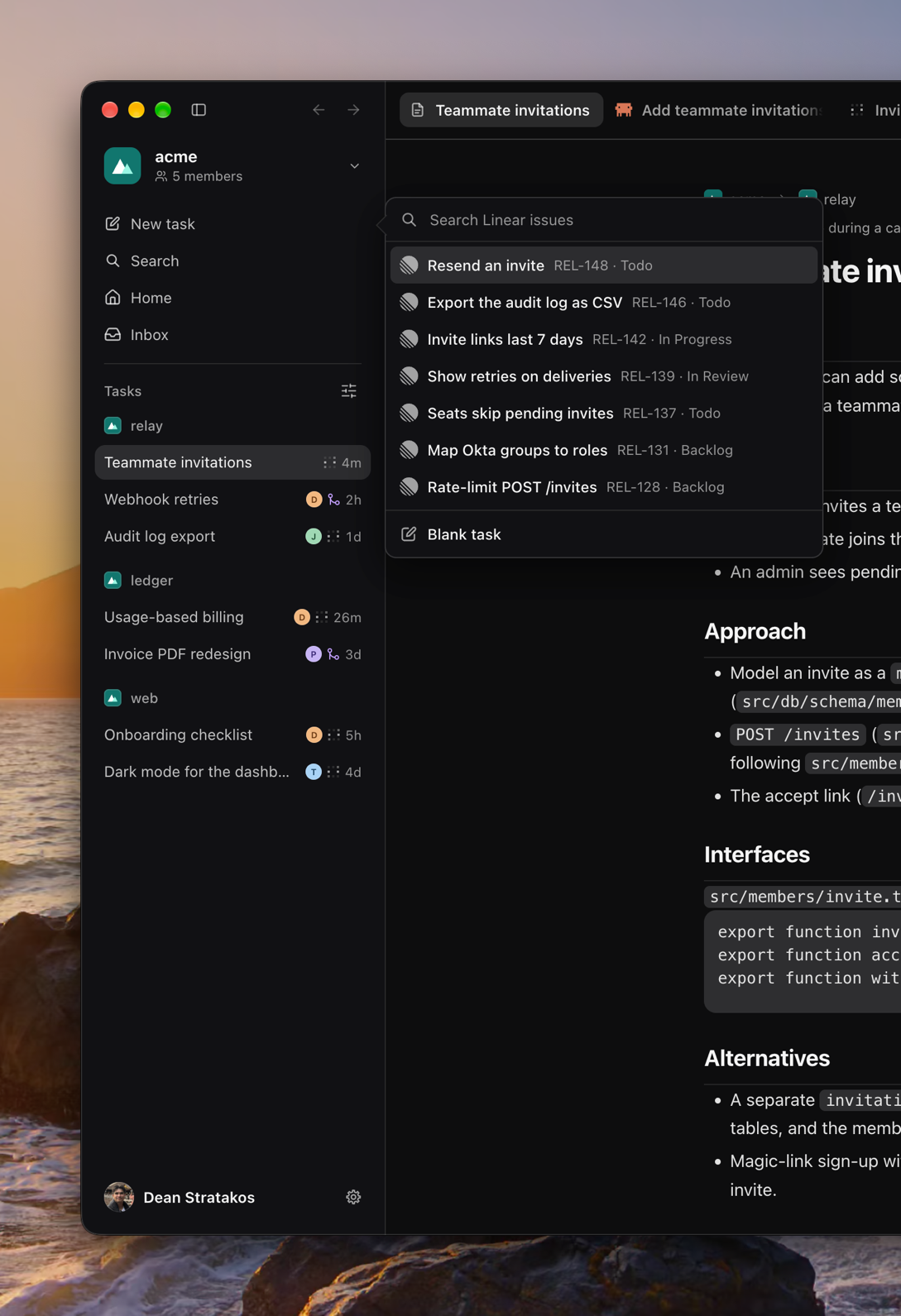The image size is (901, 1316).
Task: Choose the Blank task option
Action: pyautogui.click(x=604, y=534)
